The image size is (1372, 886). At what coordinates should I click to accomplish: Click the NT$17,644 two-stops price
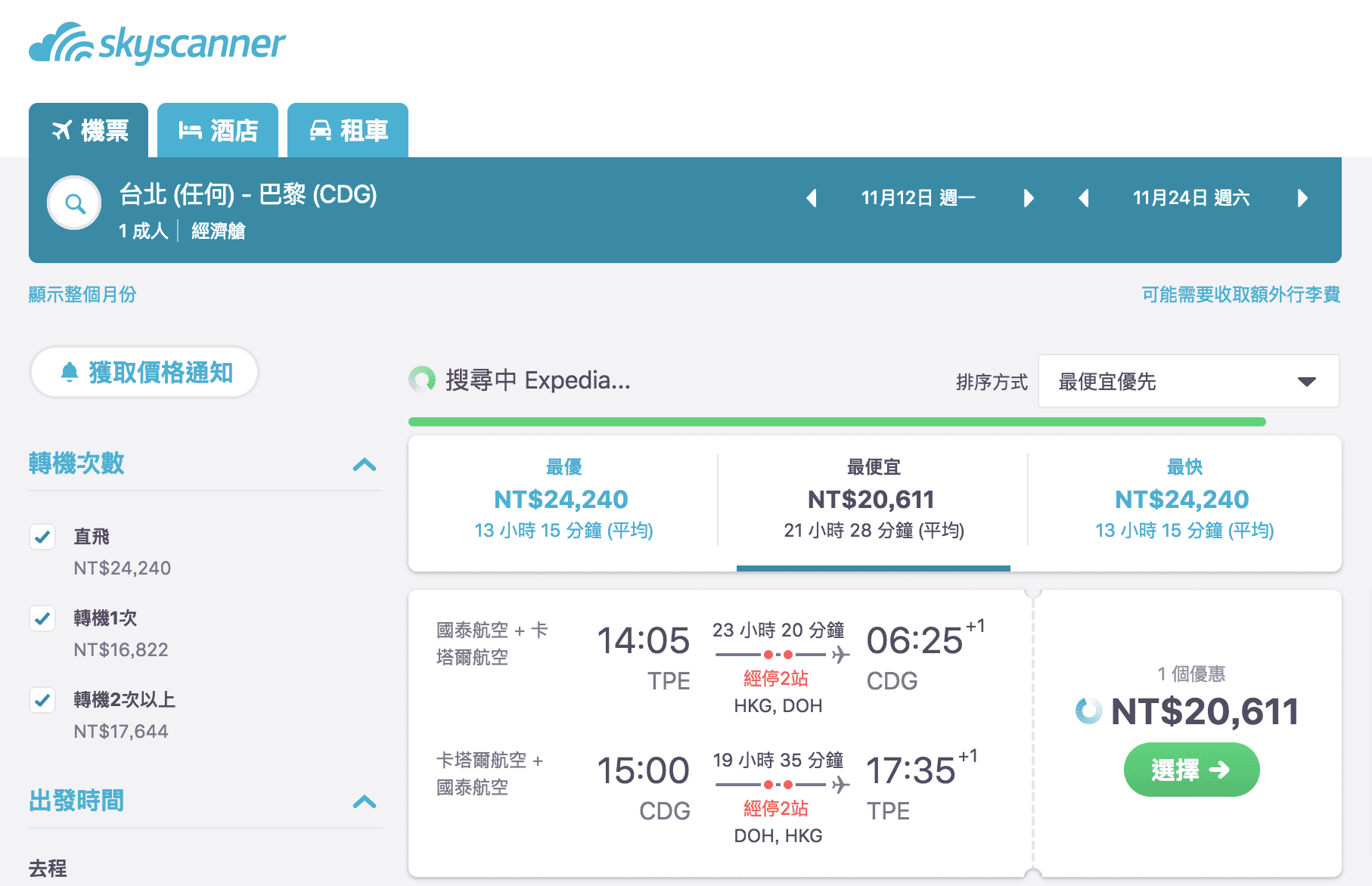pyautogui.click(x=121, y=731)
